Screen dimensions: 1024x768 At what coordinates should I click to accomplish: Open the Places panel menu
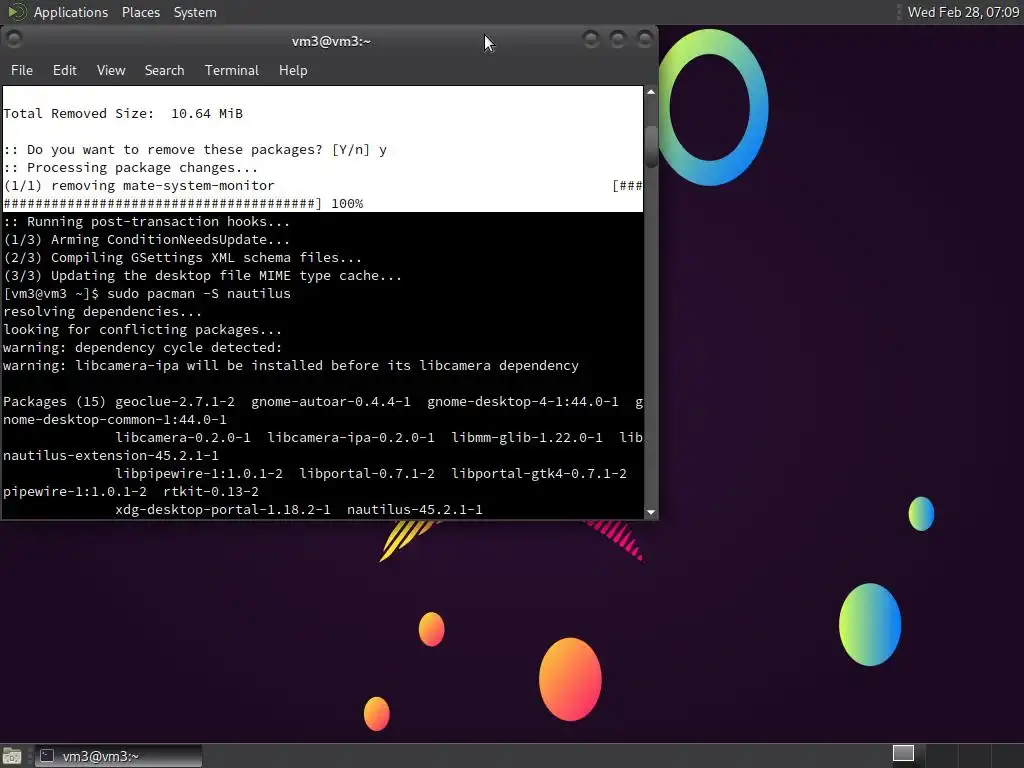(x=140, y=12)
